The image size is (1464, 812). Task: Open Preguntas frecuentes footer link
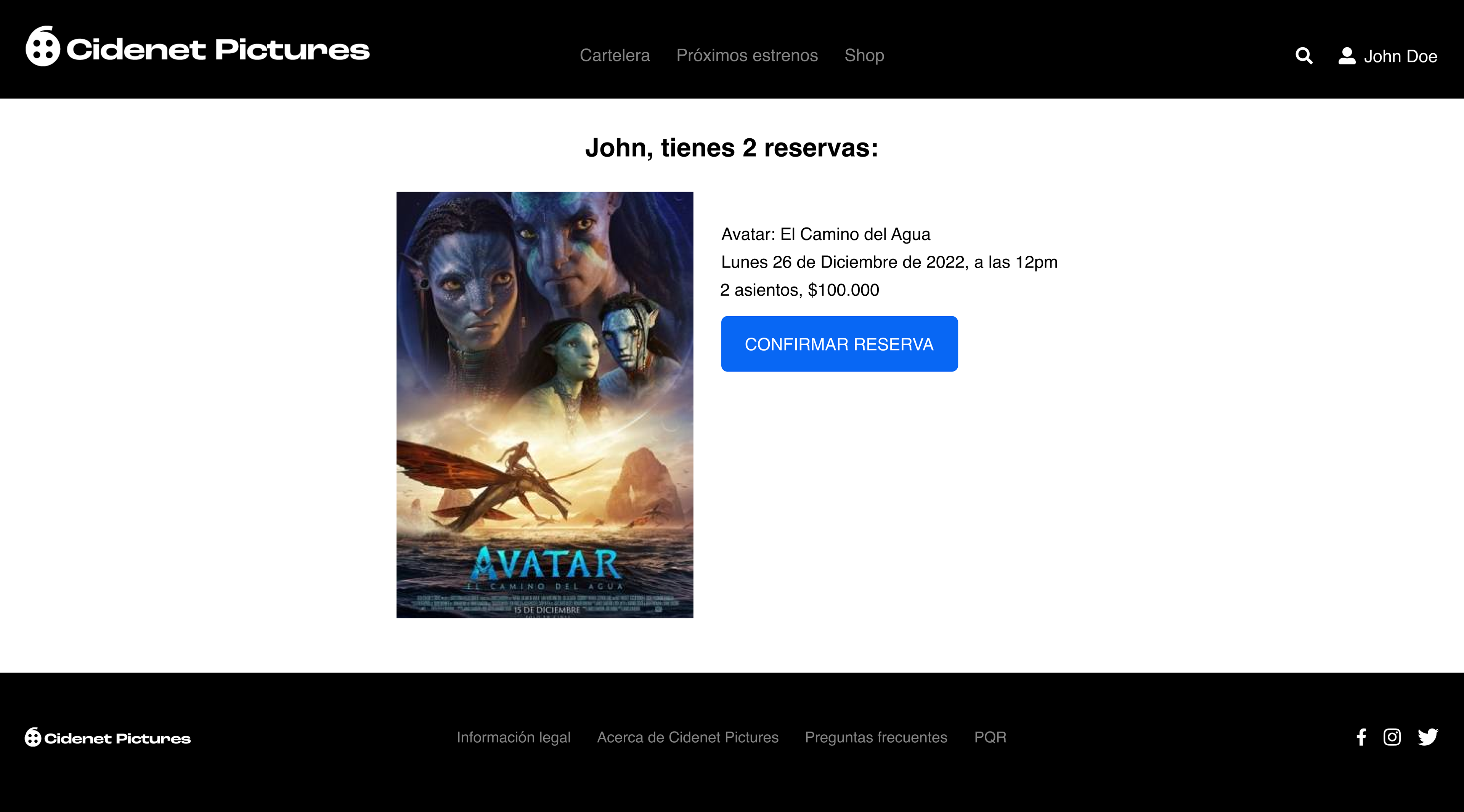(876, 737)
